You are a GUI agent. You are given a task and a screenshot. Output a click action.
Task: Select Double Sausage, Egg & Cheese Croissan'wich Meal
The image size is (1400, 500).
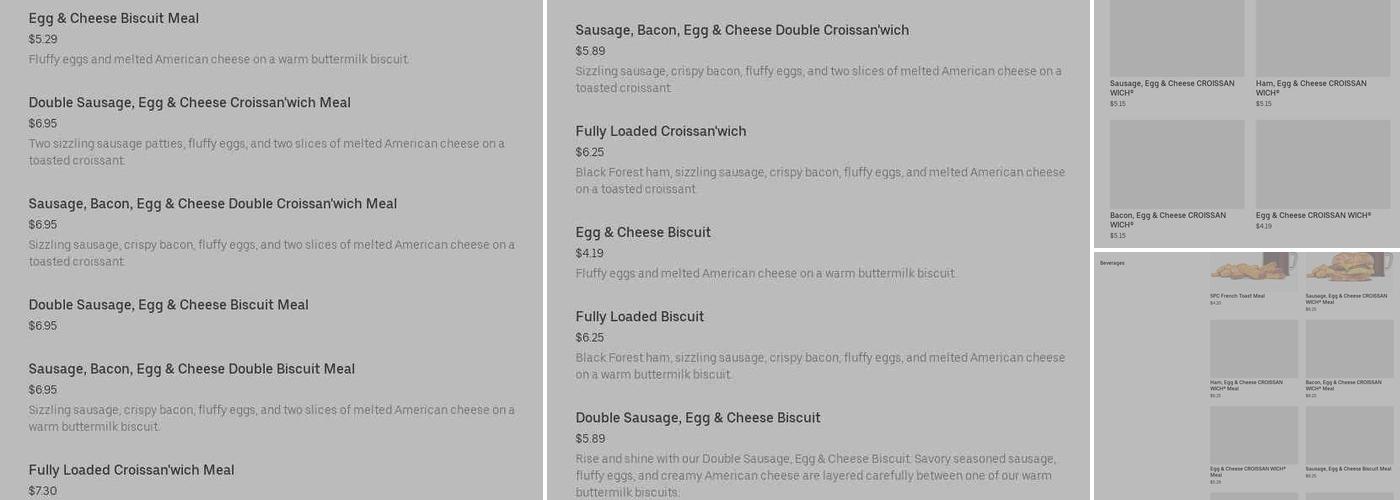click(189, 103)
